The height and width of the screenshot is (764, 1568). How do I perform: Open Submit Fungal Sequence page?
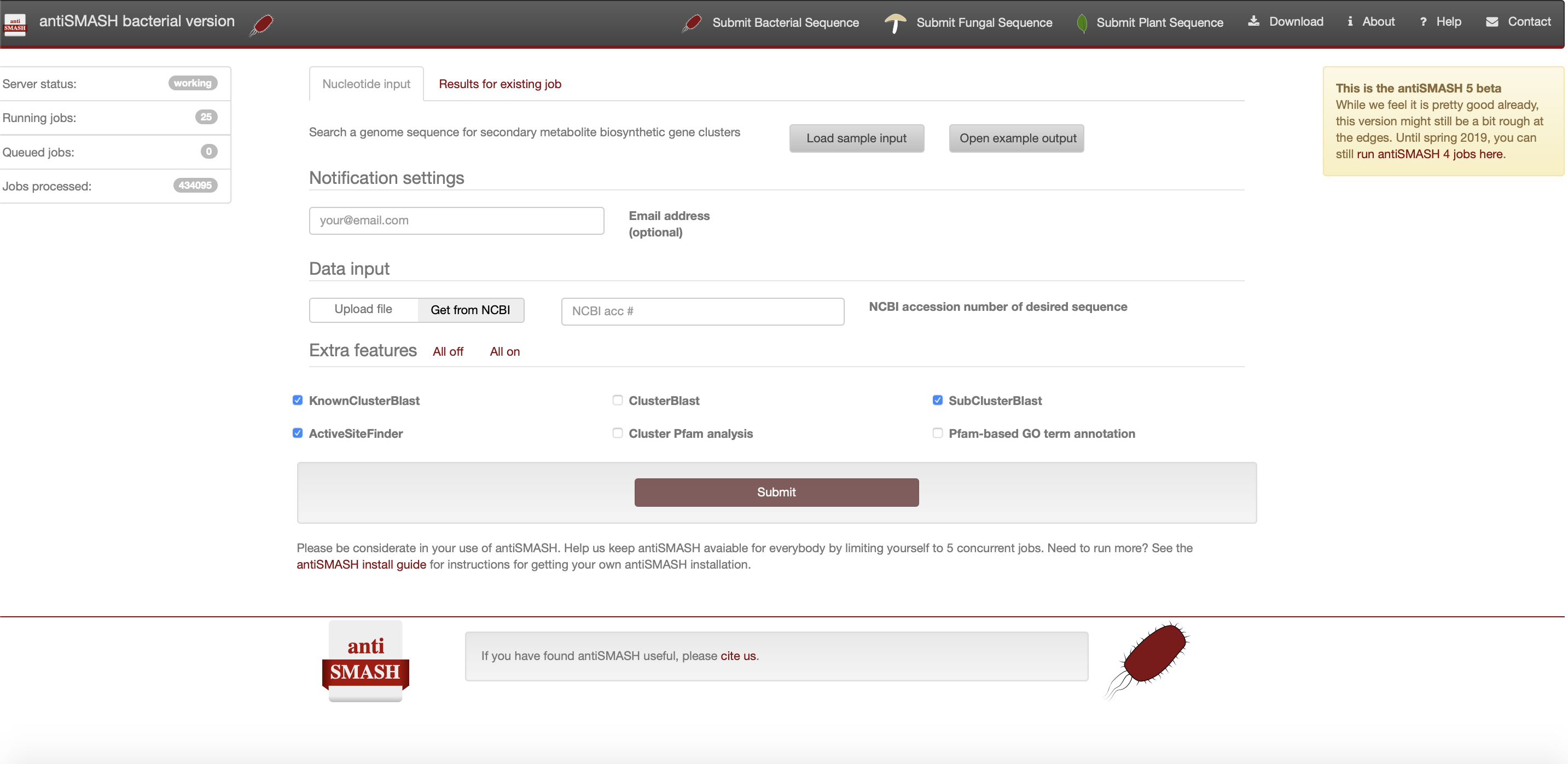click(984, 22)
